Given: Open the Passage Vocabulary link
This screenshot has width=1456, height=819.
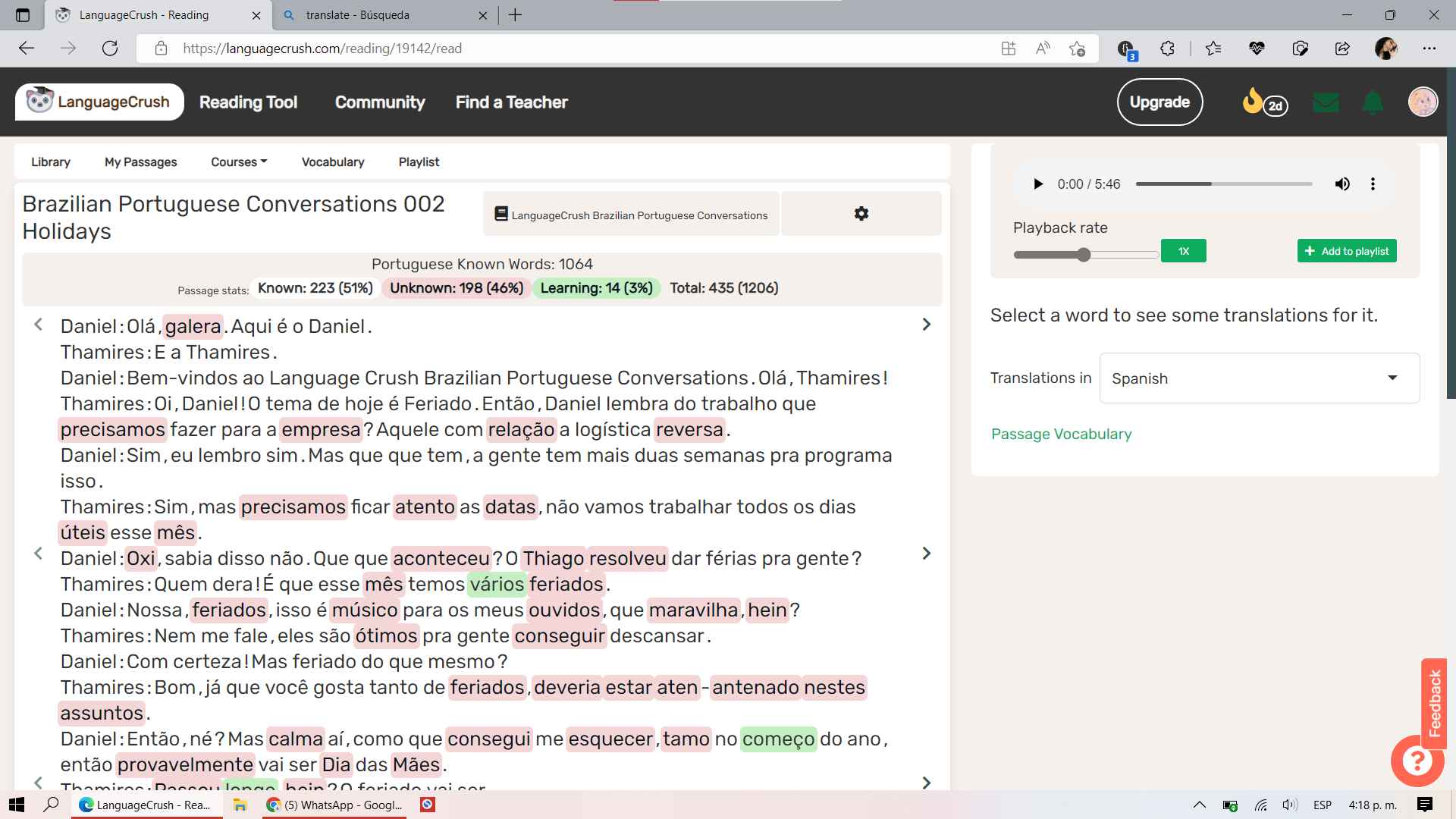Looking at the screenshot, I should [x=1061, y=435].
